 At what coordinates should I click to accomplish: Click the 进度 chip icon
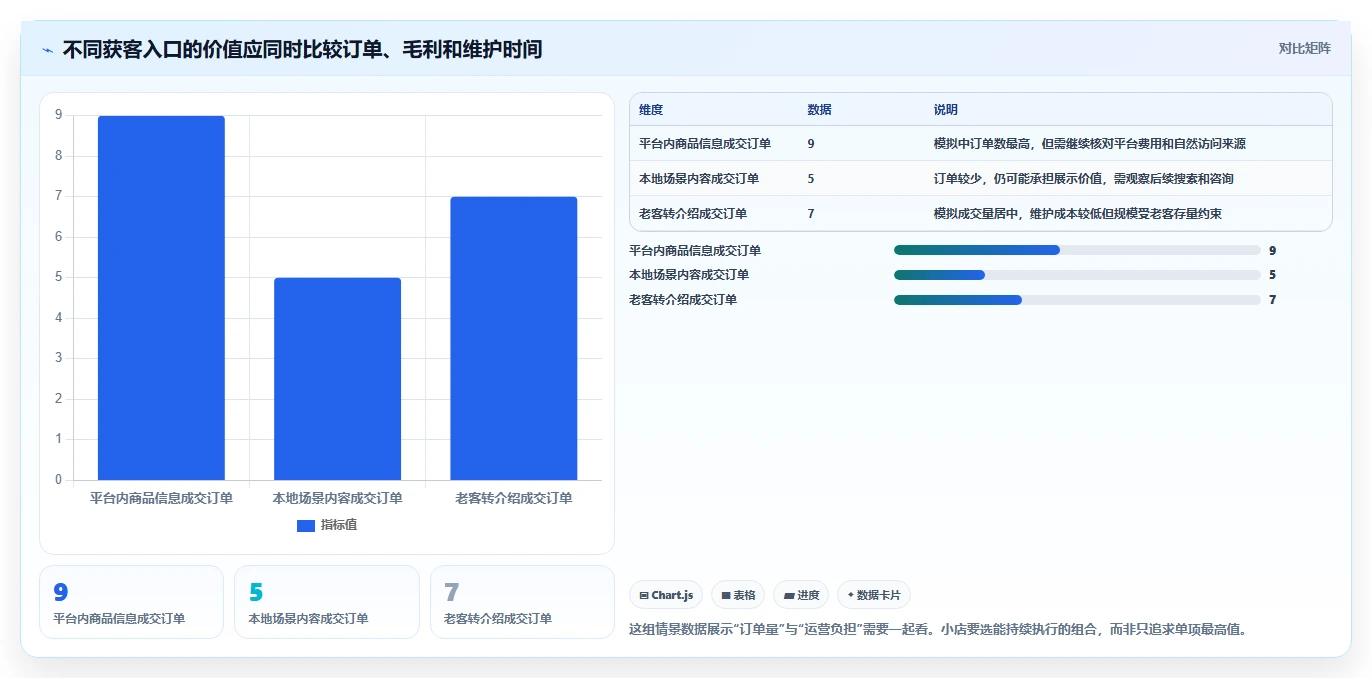tap(789, 595)
